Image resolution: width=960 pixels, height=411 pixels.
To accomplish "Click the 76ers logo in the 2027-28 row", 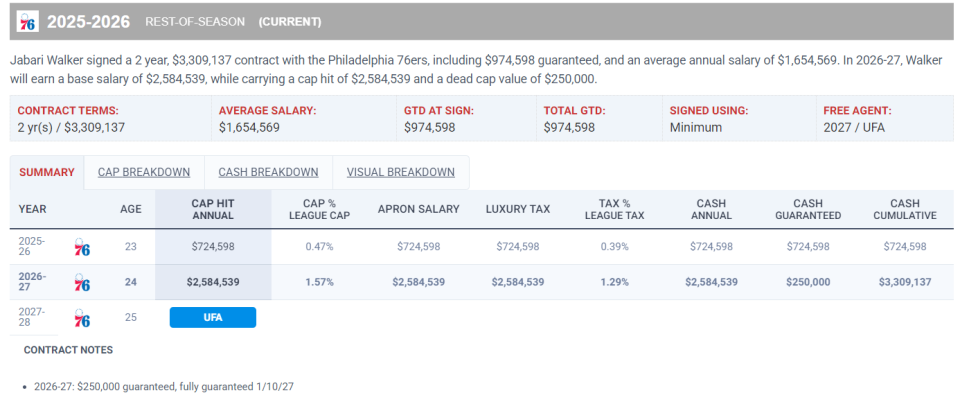I will click(82, 318).
